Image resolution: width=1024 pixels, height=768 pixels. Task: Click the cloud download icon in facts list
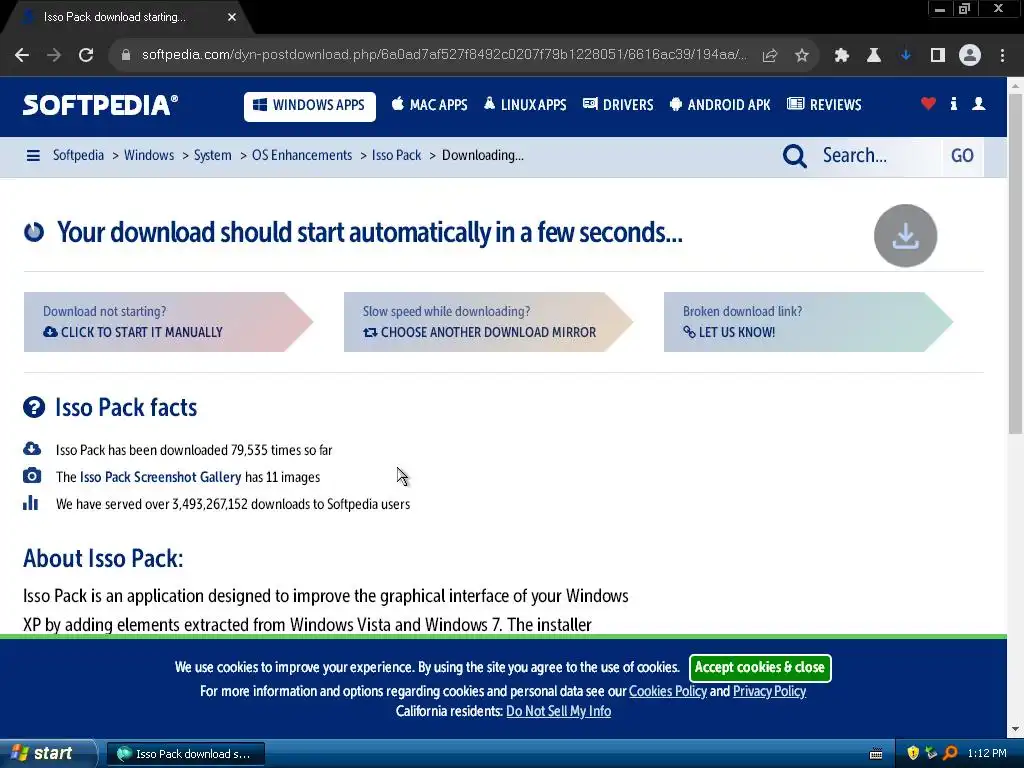[31, 449]
